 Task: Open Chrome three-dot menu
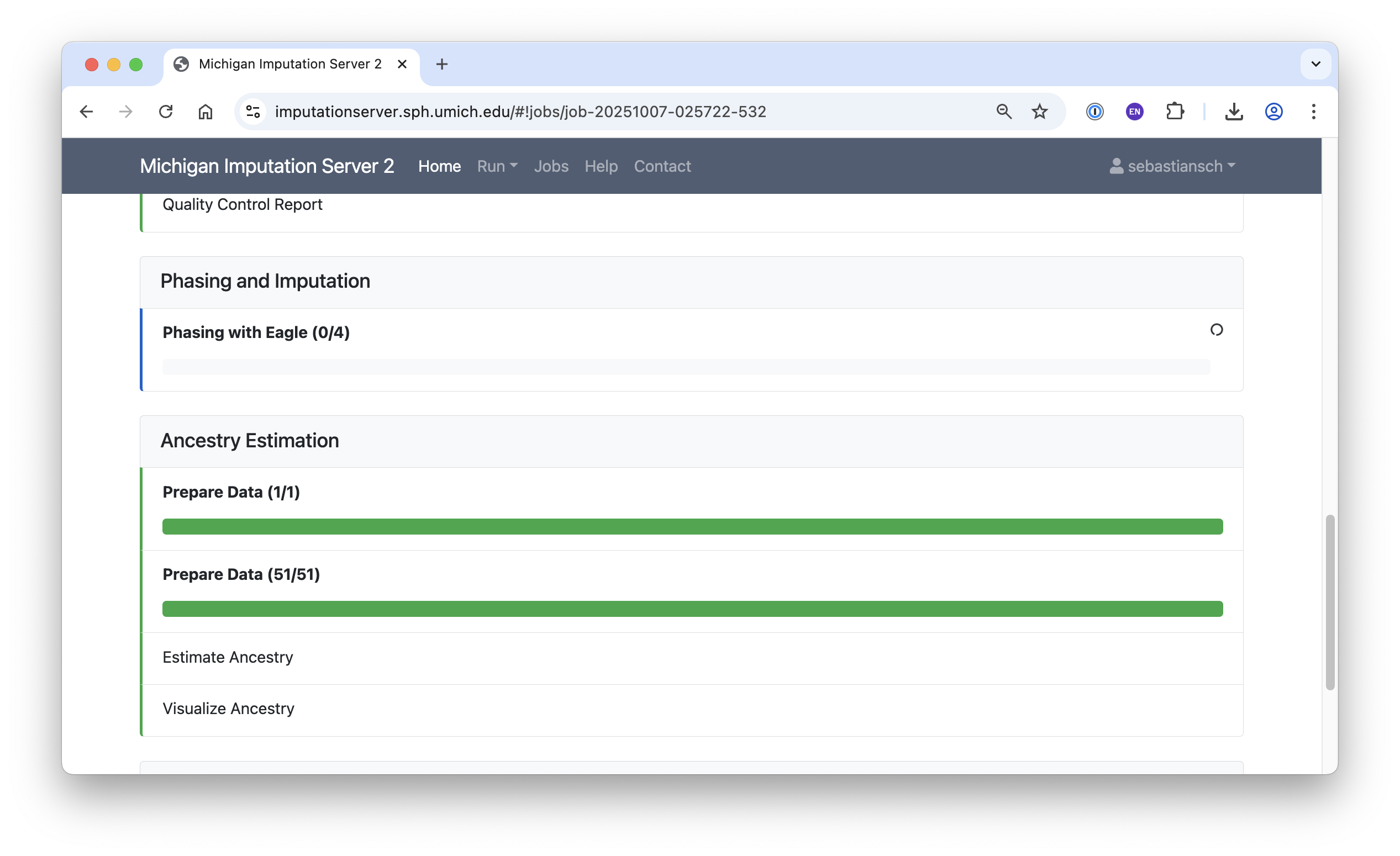point(1313,112)
